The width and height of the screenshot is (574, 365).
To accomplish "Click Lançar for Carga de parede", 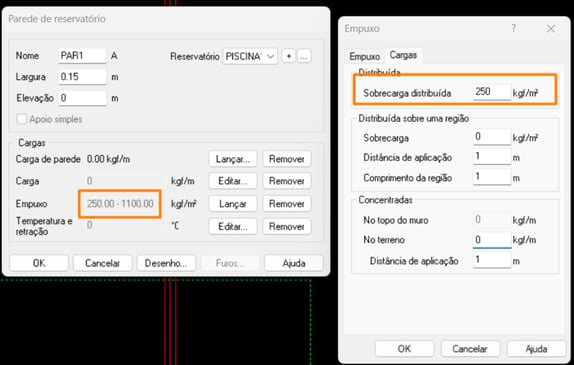I will (233, 159).
